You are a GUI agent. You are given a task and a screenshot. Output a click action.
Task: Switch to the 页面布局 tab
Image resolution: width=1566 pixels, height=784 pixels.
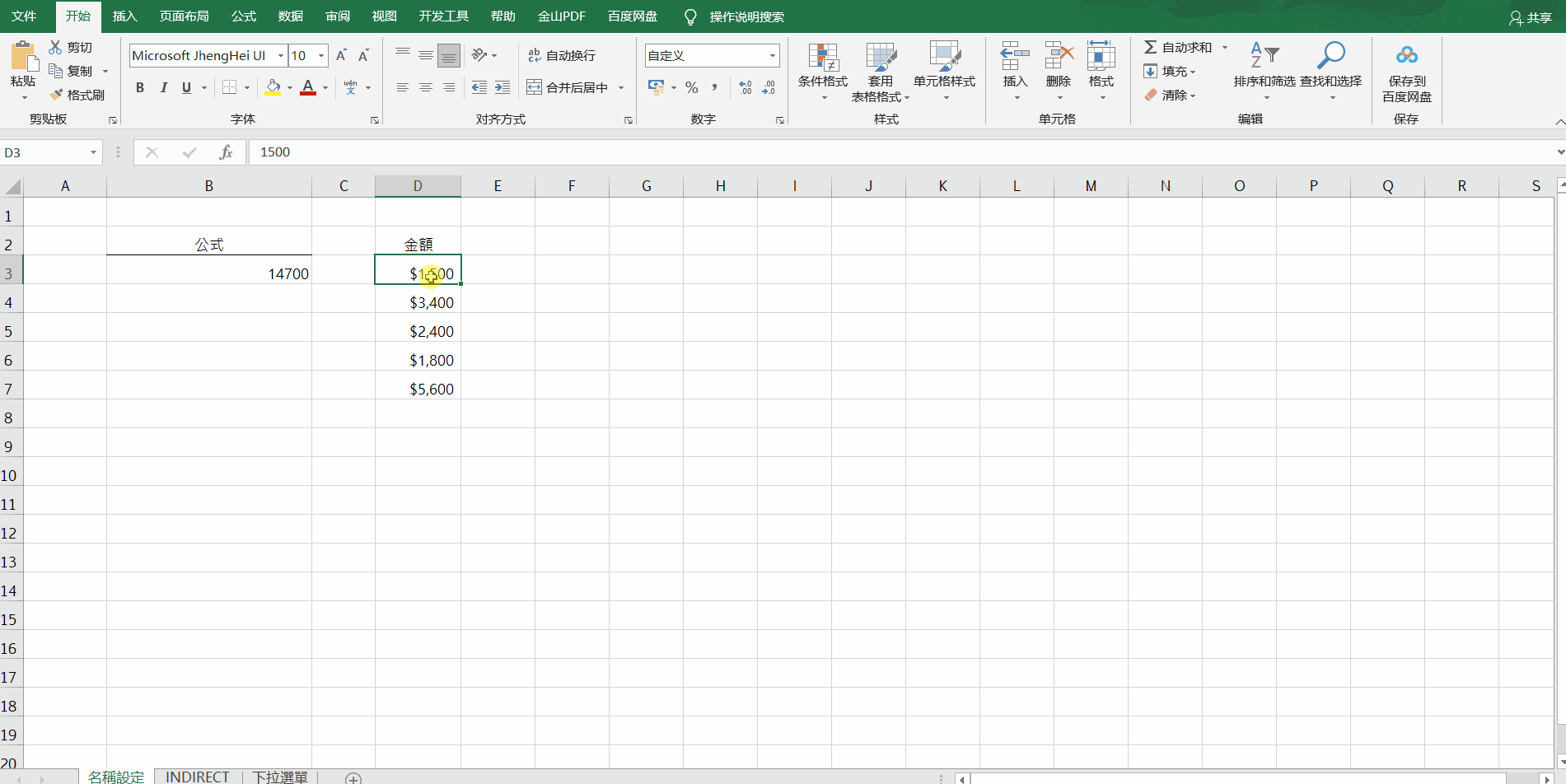tap(184, 16)
